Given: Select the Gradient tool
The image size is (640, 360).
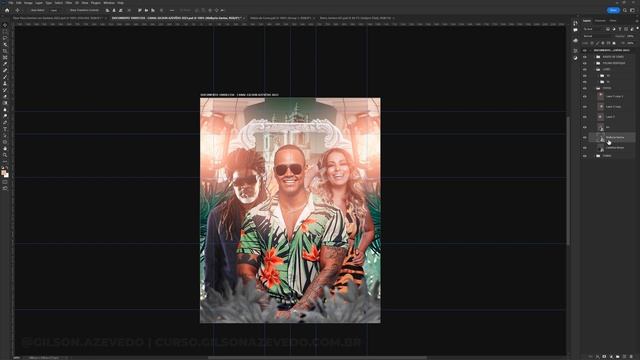Looking at the screenshot, I should (x=5, y=103).
